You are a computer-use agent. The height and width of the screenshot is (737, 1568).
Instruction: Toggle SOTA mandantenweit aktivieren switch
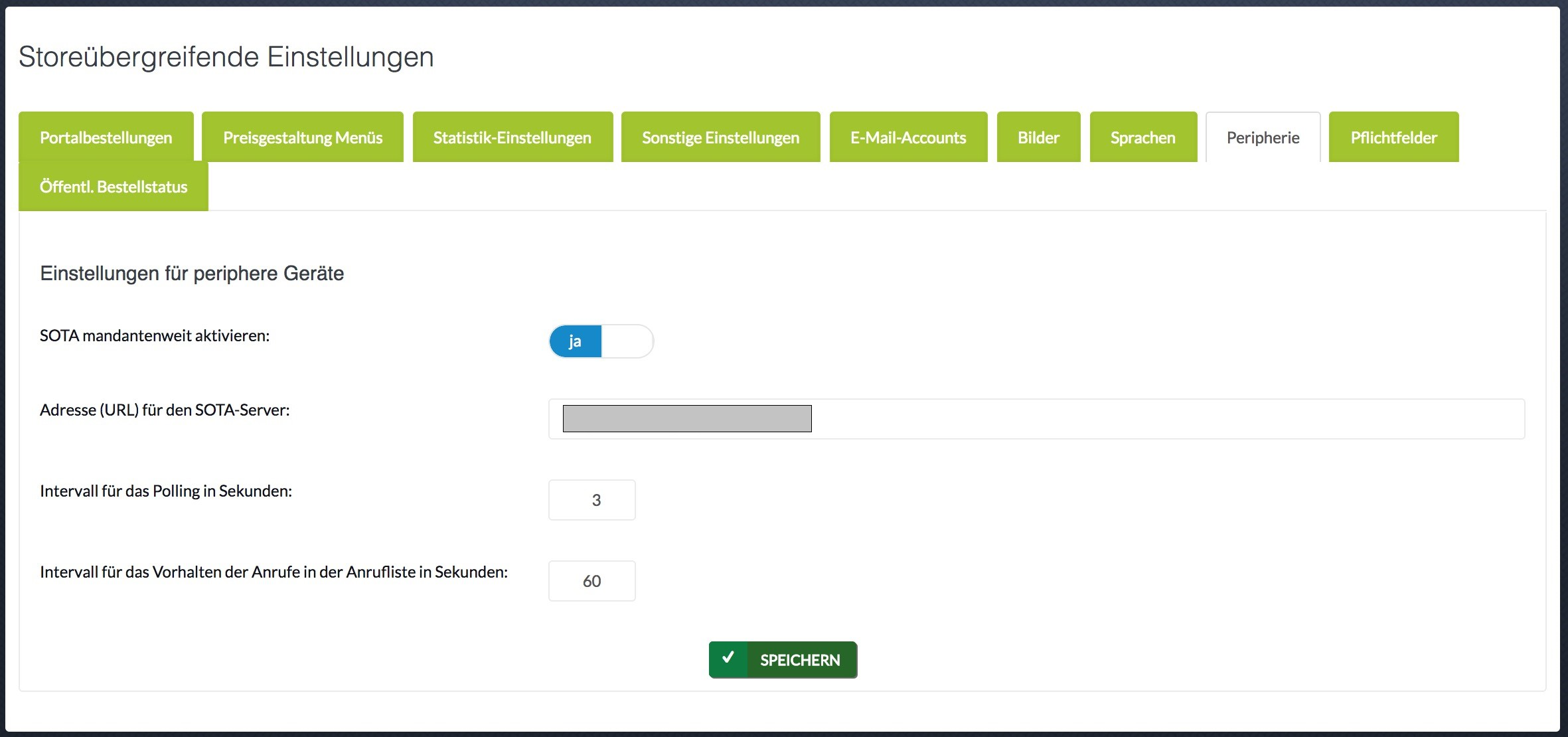(601, 341)
